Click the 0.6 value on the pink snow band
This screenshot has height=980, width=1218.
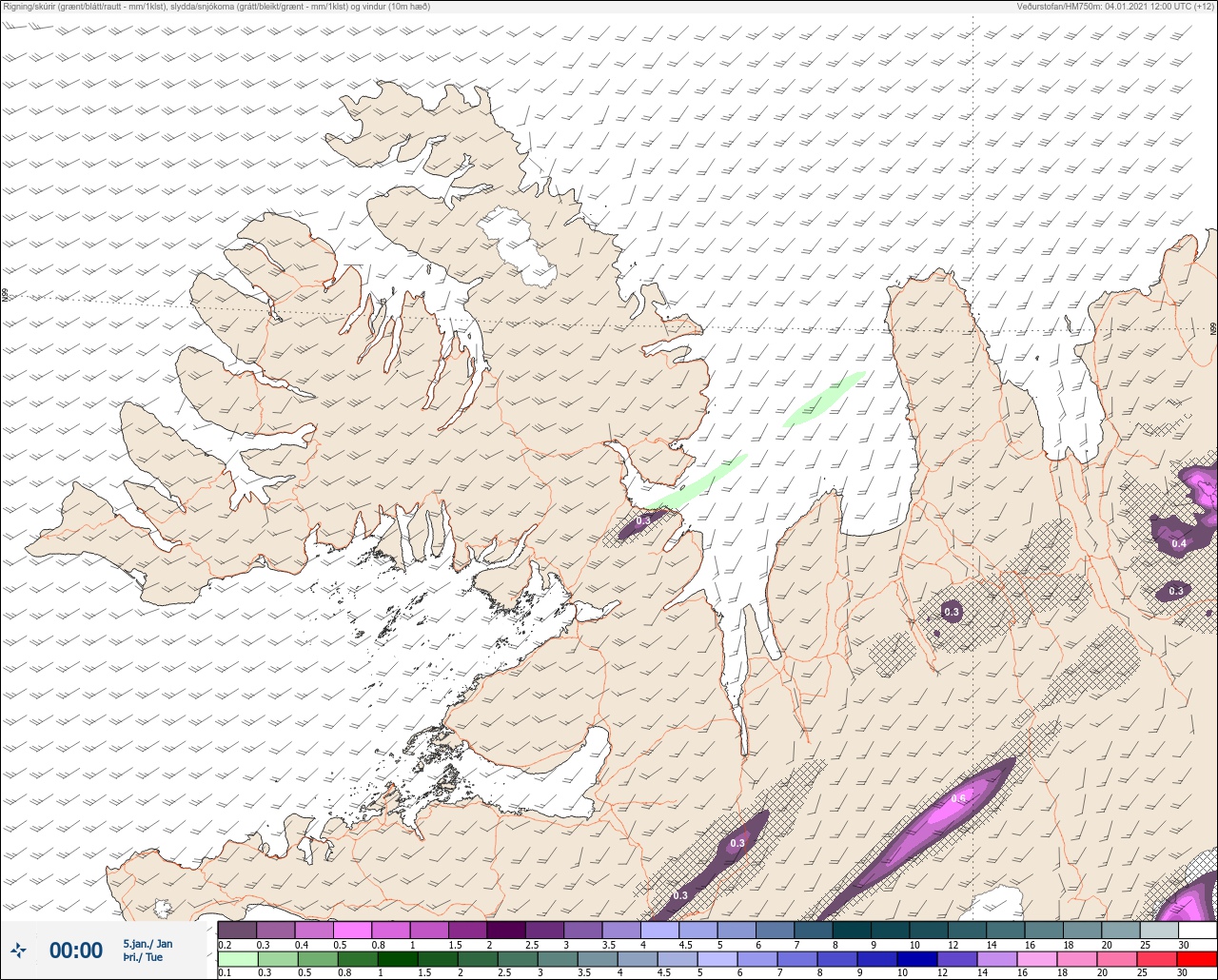click(x=959, y=798)
